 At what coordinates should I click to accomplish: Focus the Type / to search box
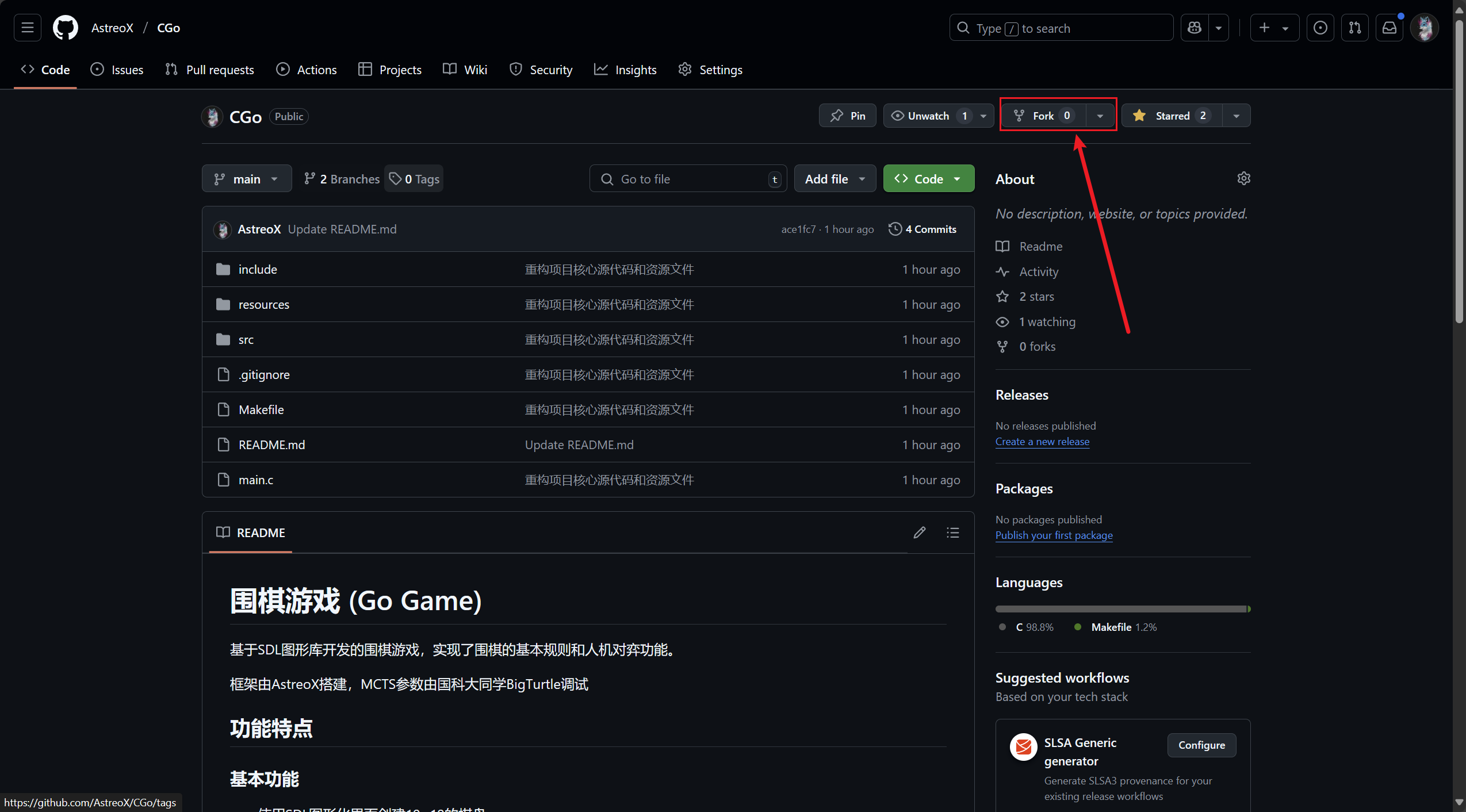(x=1061, y=28)
